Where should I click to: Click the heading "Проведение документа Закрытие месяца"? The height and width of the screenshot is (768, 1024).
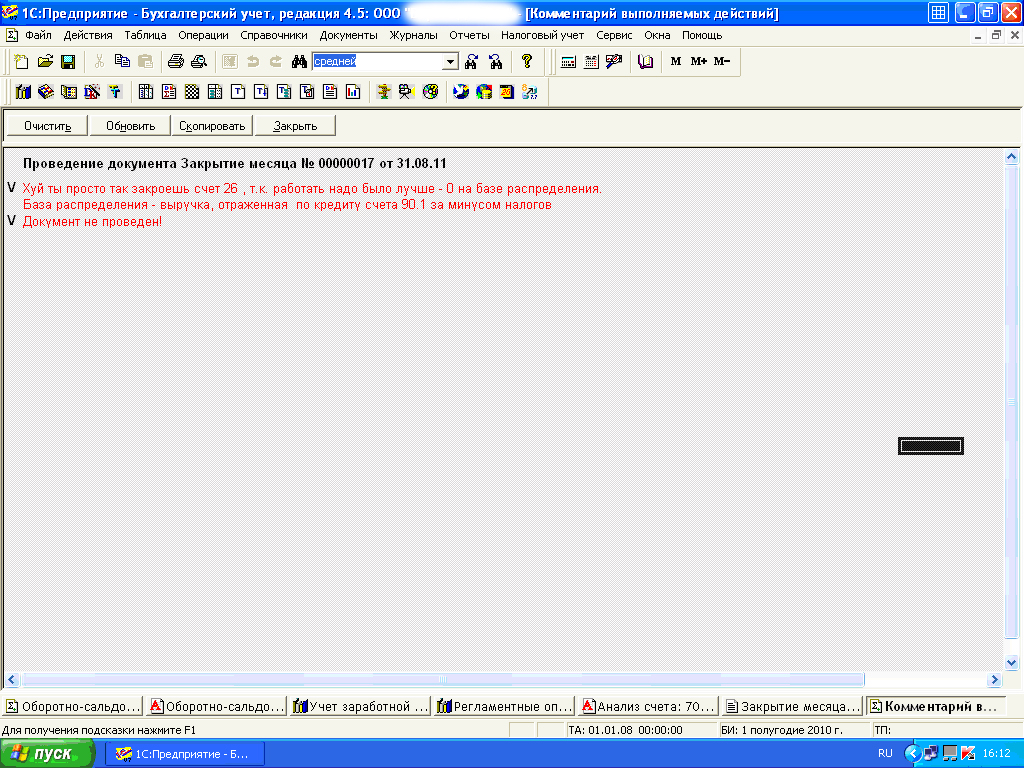160,163
